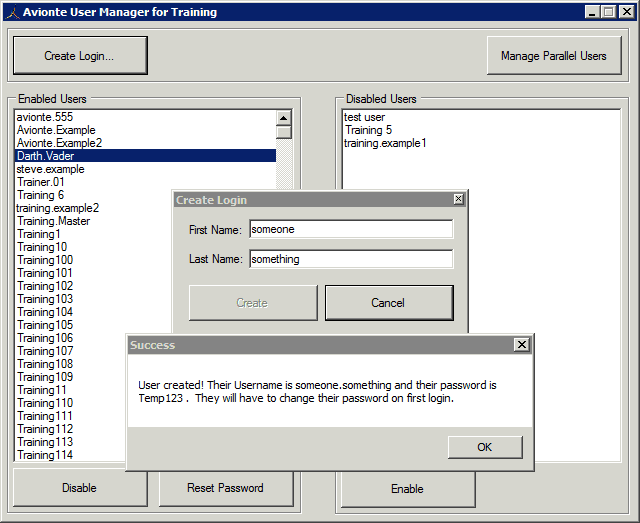Click OK in the Success dialog
640x523 pixels.
coord(485,447)
